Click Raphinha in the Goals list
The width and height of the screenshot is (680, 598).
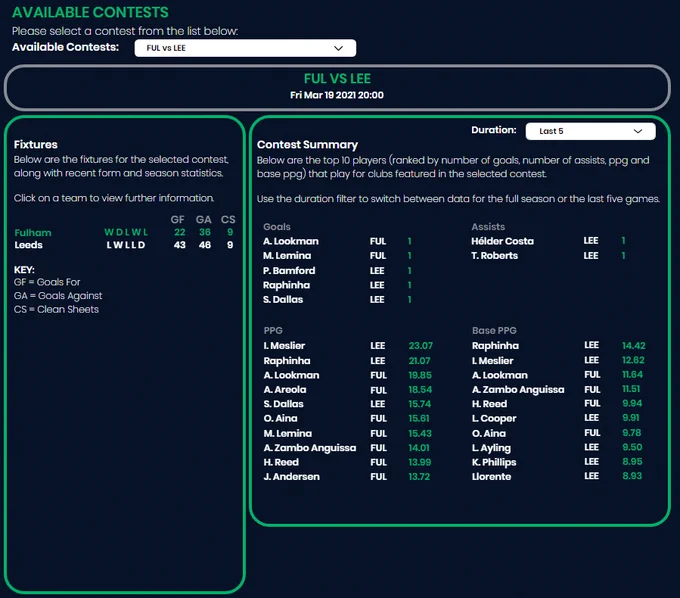click(286, 285)
